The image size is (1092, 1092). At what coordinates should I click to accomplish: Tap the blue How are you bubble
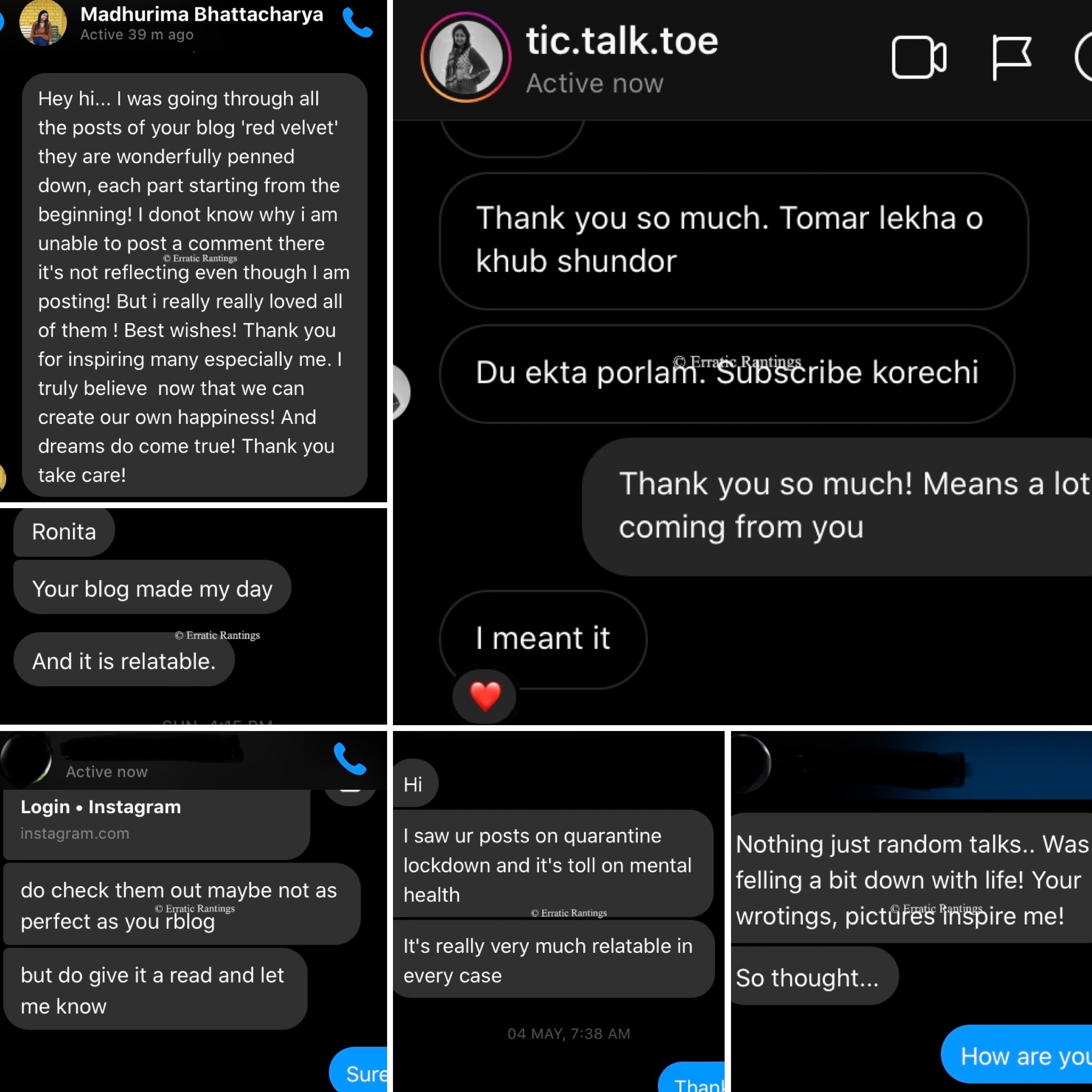pyautogui.click(x=1017, y=1055)
